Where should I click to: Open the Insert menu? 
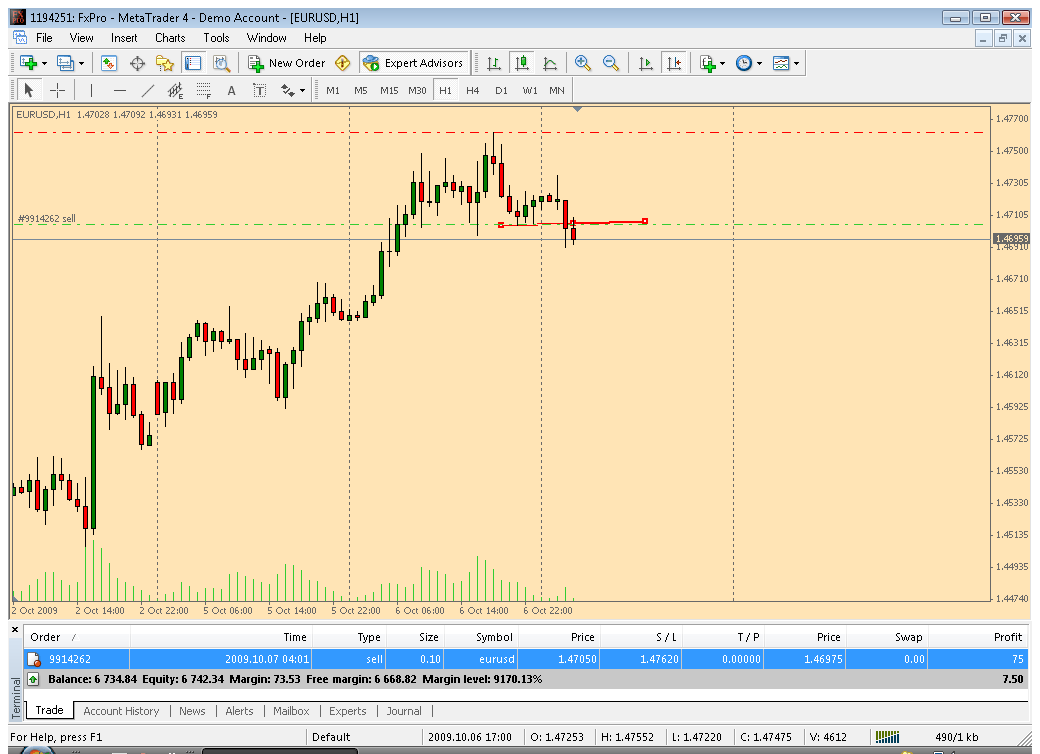(x=124, y=38)
